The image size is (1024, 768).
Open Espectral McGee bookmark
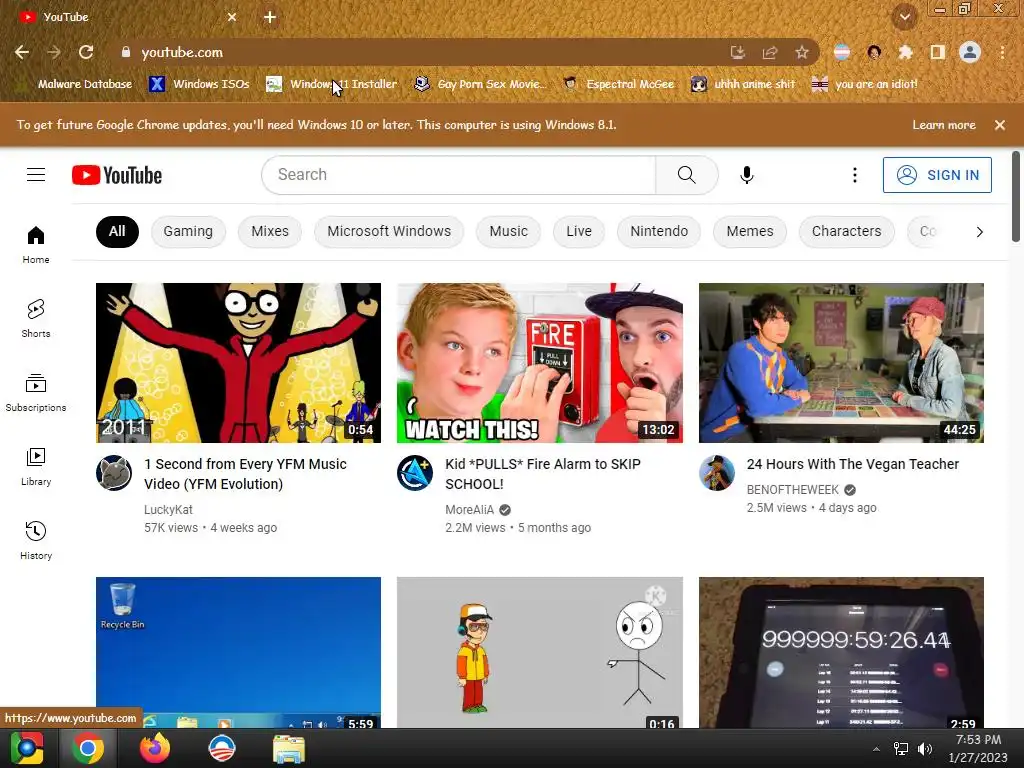[619, 84]
